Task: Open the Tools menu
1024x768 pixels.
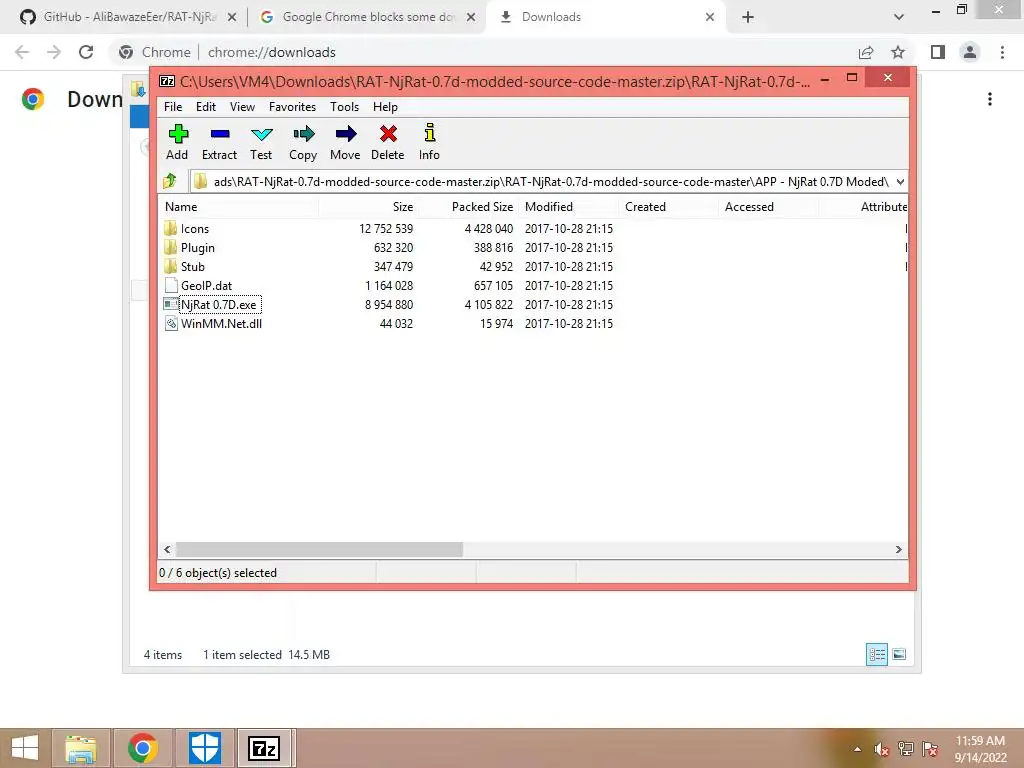Action: point(344,106)
